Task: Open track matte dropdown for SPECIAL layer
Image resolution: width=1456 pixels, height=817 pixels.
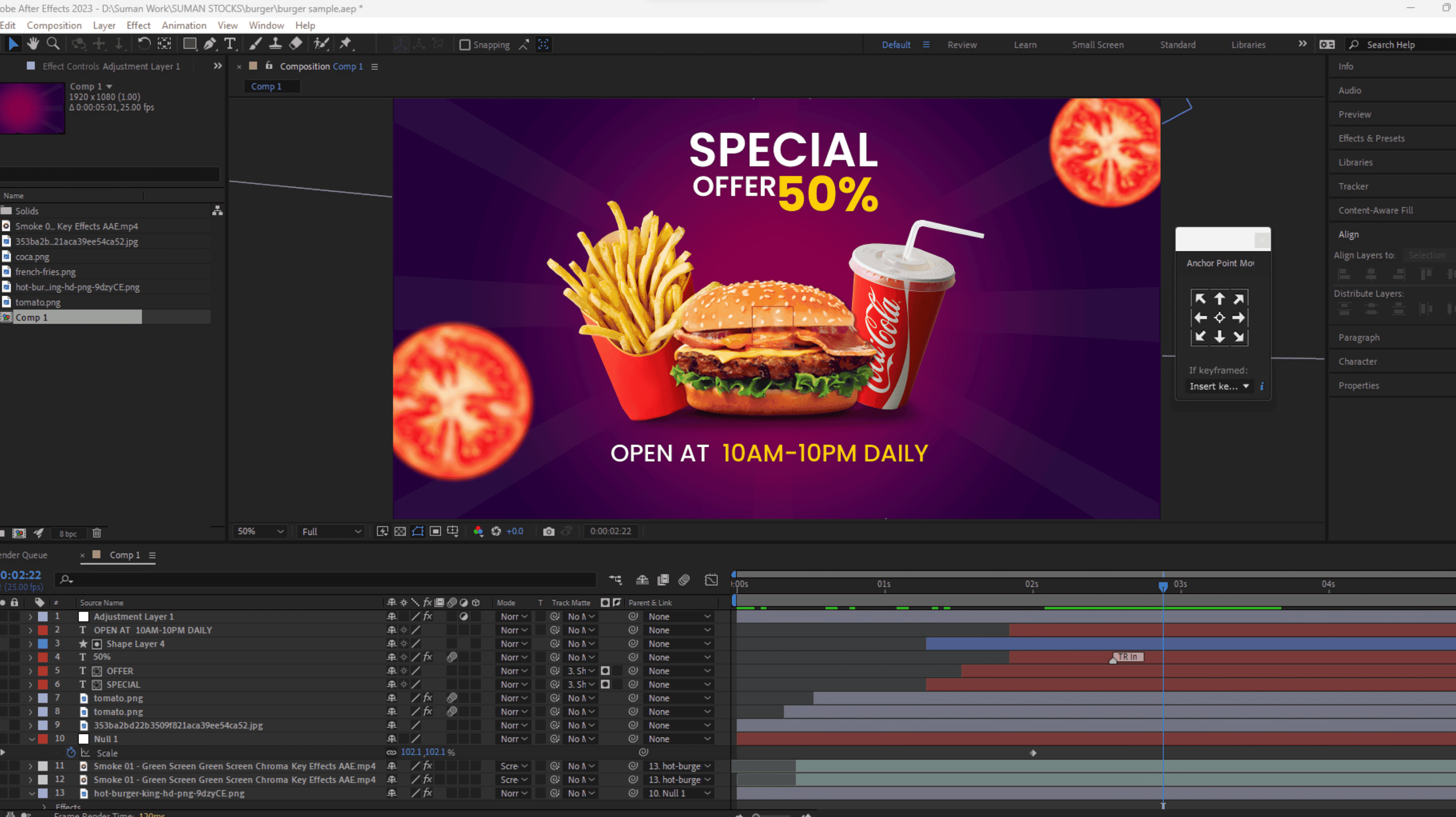Action: pyautogui.click(x=581, y=685)
